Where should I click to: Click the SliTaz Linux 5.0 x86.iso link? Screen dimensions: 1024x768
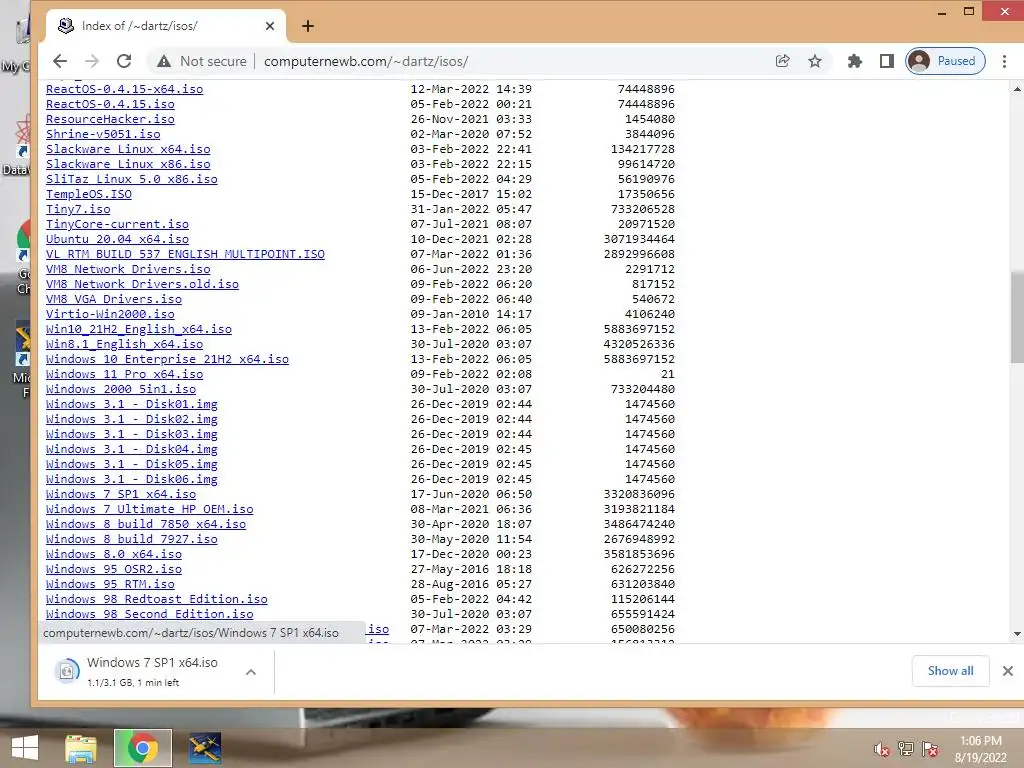pos(131,179)
